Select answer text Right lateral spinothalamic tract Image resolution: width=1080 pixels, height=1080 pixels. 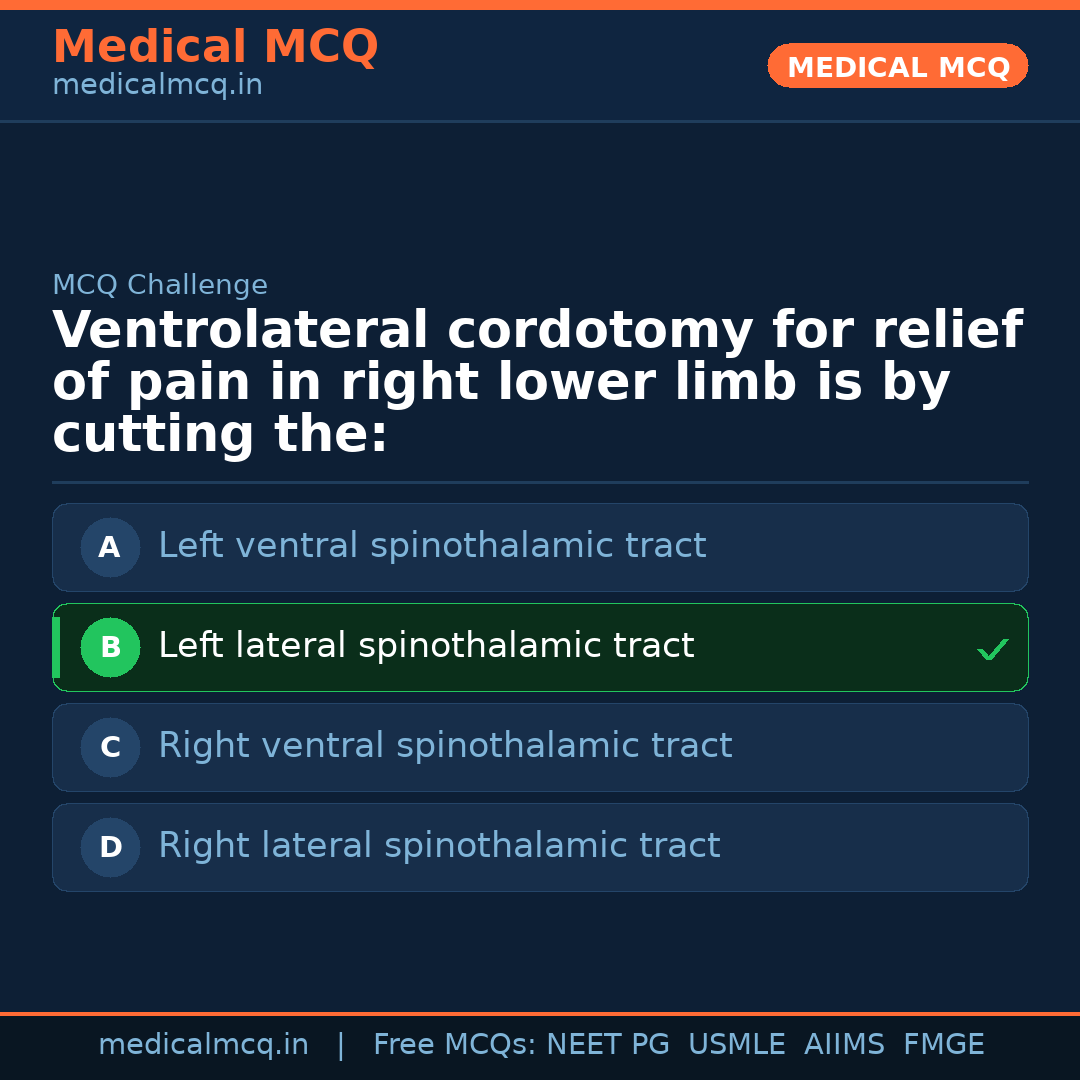click(x=439, y=846)
